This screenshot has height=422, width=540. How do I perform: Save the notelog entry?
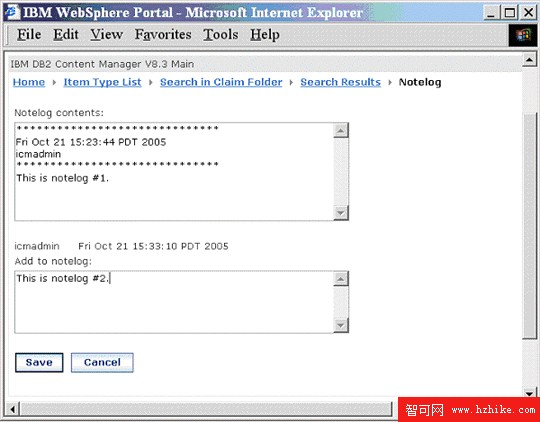[39, 362]
